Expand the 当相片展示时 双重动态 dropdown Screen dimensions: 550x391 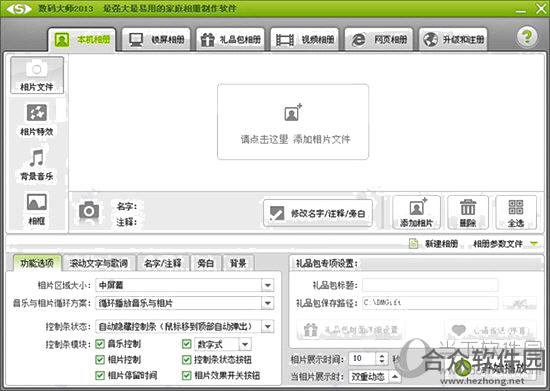(x=395, y=377)
